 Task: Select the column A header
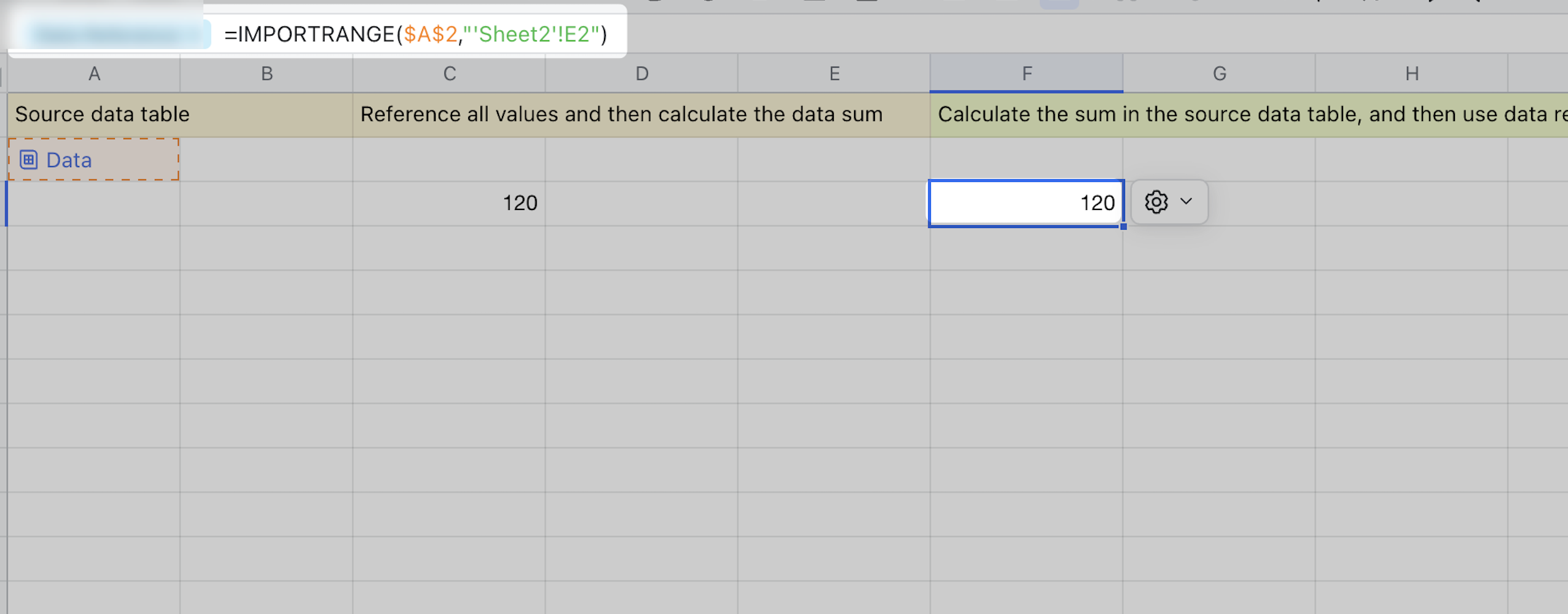click(x=94, y=74)
